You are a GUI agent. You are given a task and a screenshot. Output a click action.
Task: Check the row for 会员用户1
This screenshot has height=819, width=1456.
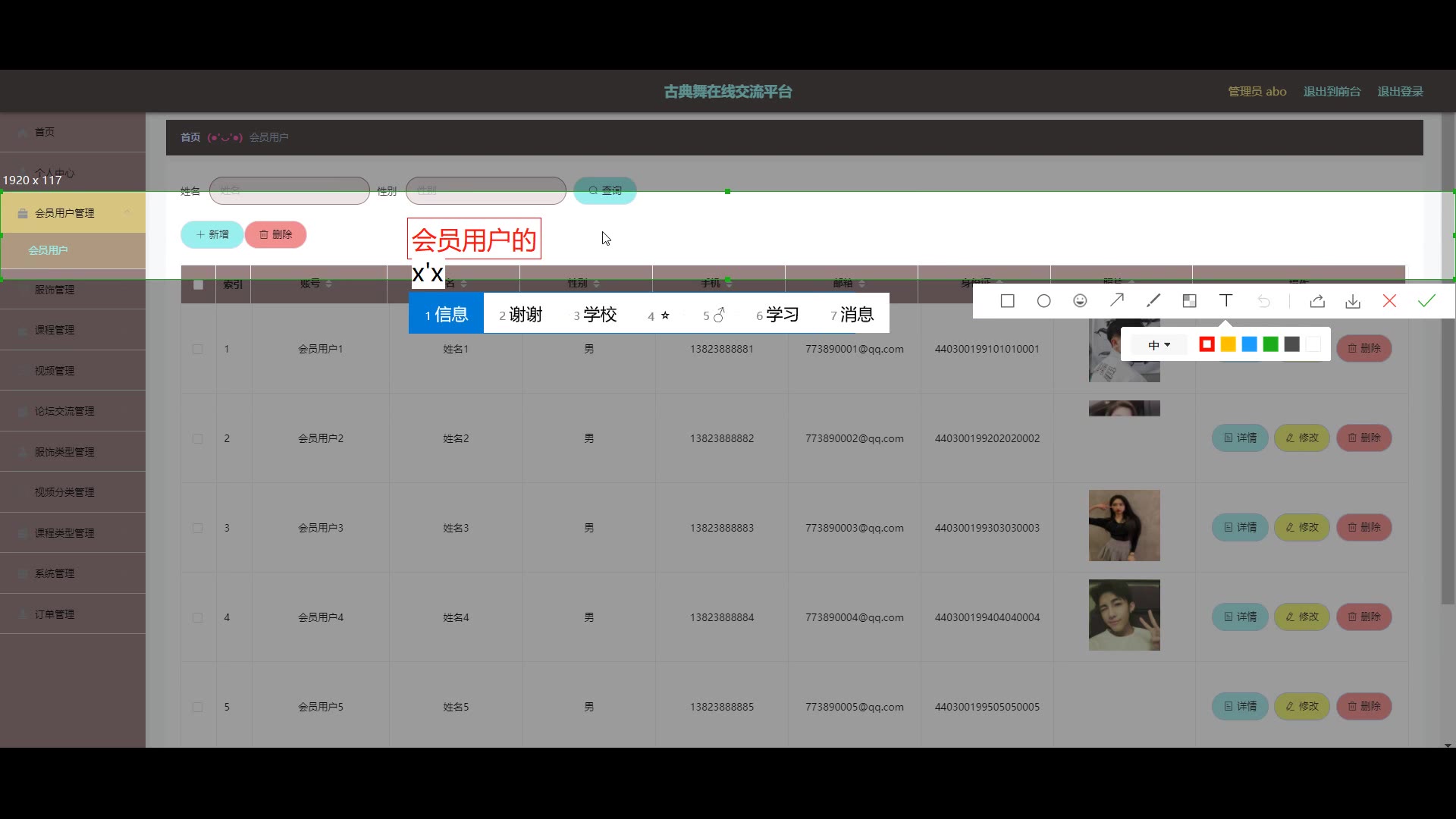197,349
